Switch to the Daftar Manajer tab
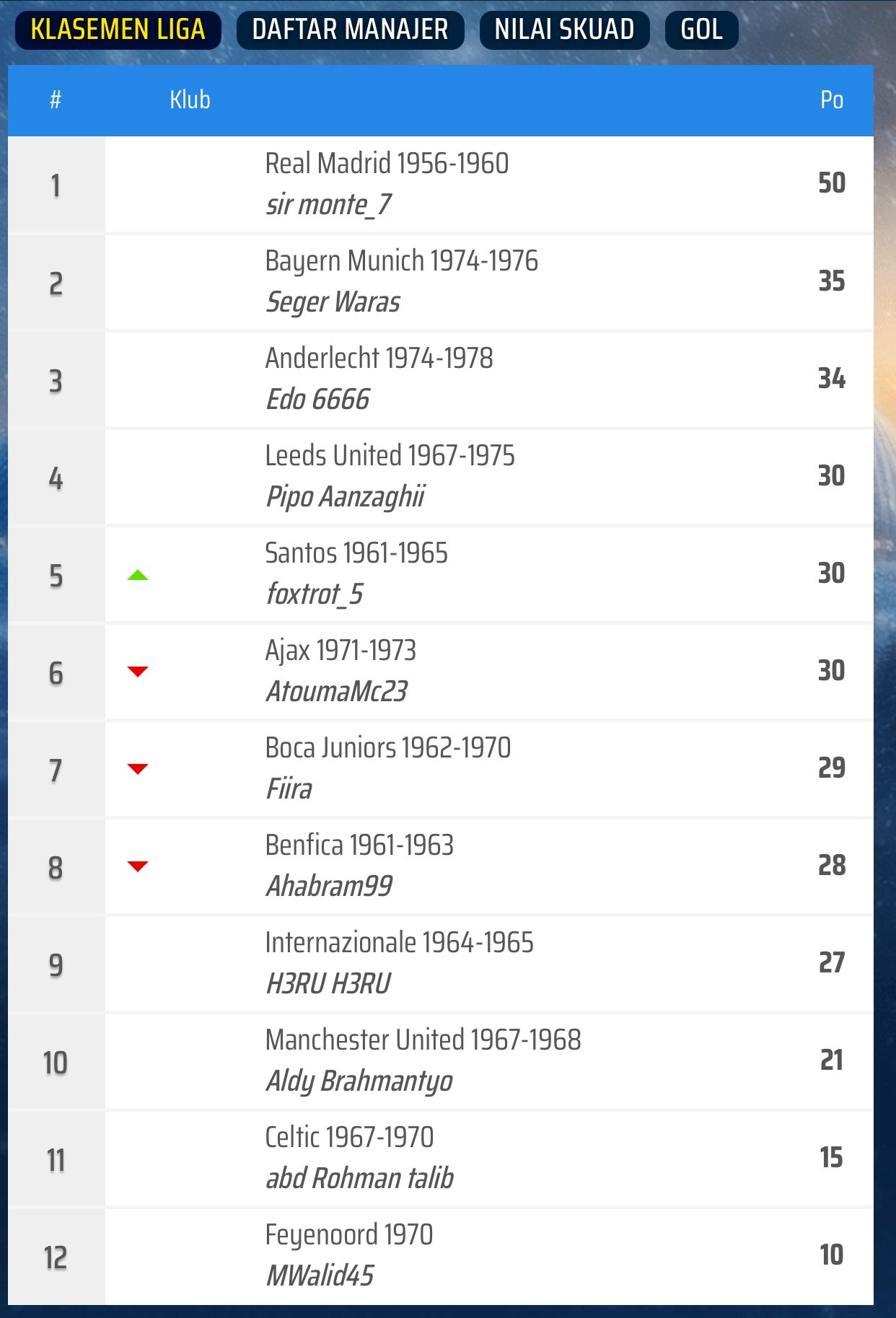The width and height of the screenshot is (896, 1318). pyautogui.click(x=350, y=30)
